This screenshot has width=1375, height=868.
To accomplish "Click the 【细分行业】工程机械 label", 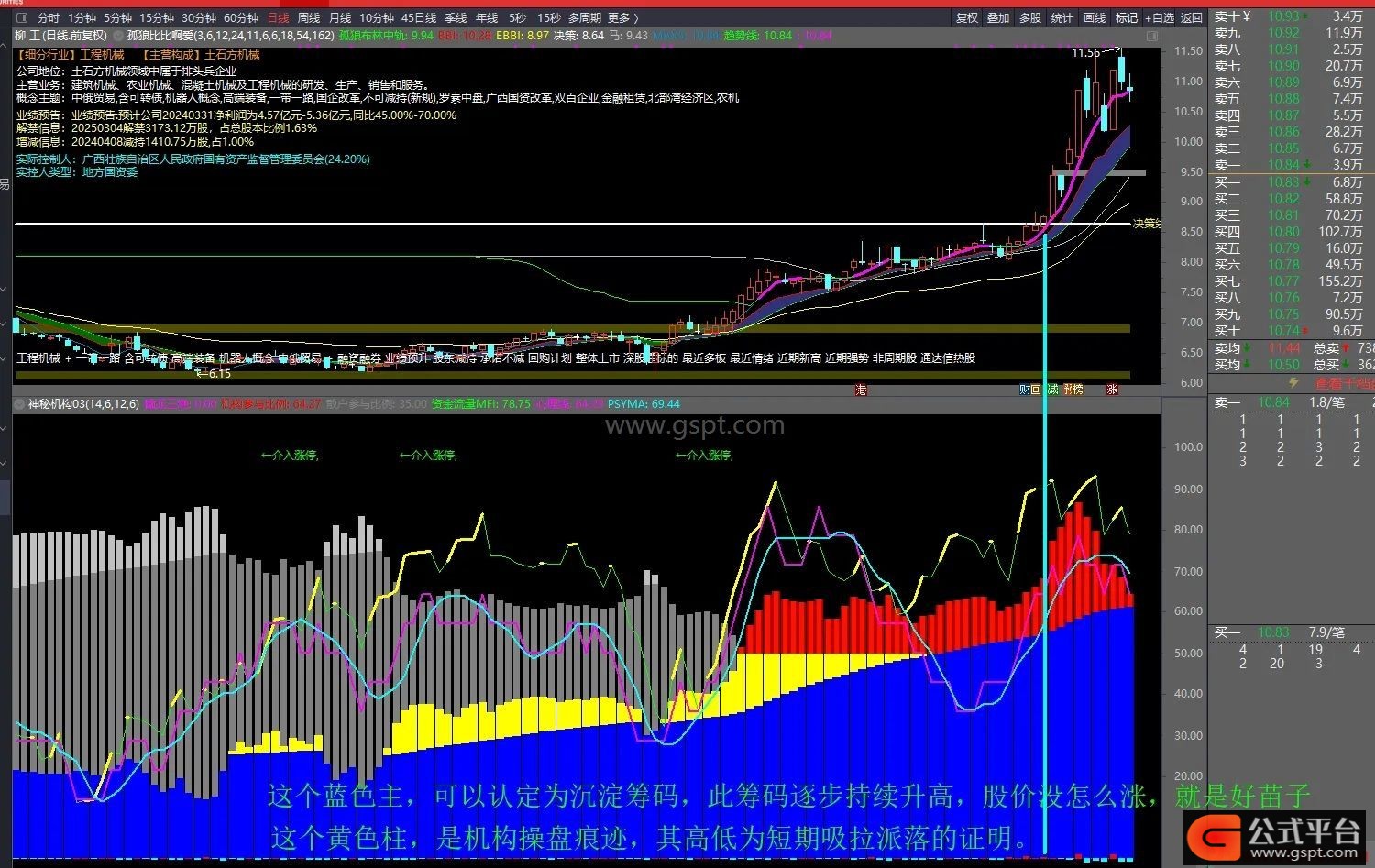I will 71,55.
